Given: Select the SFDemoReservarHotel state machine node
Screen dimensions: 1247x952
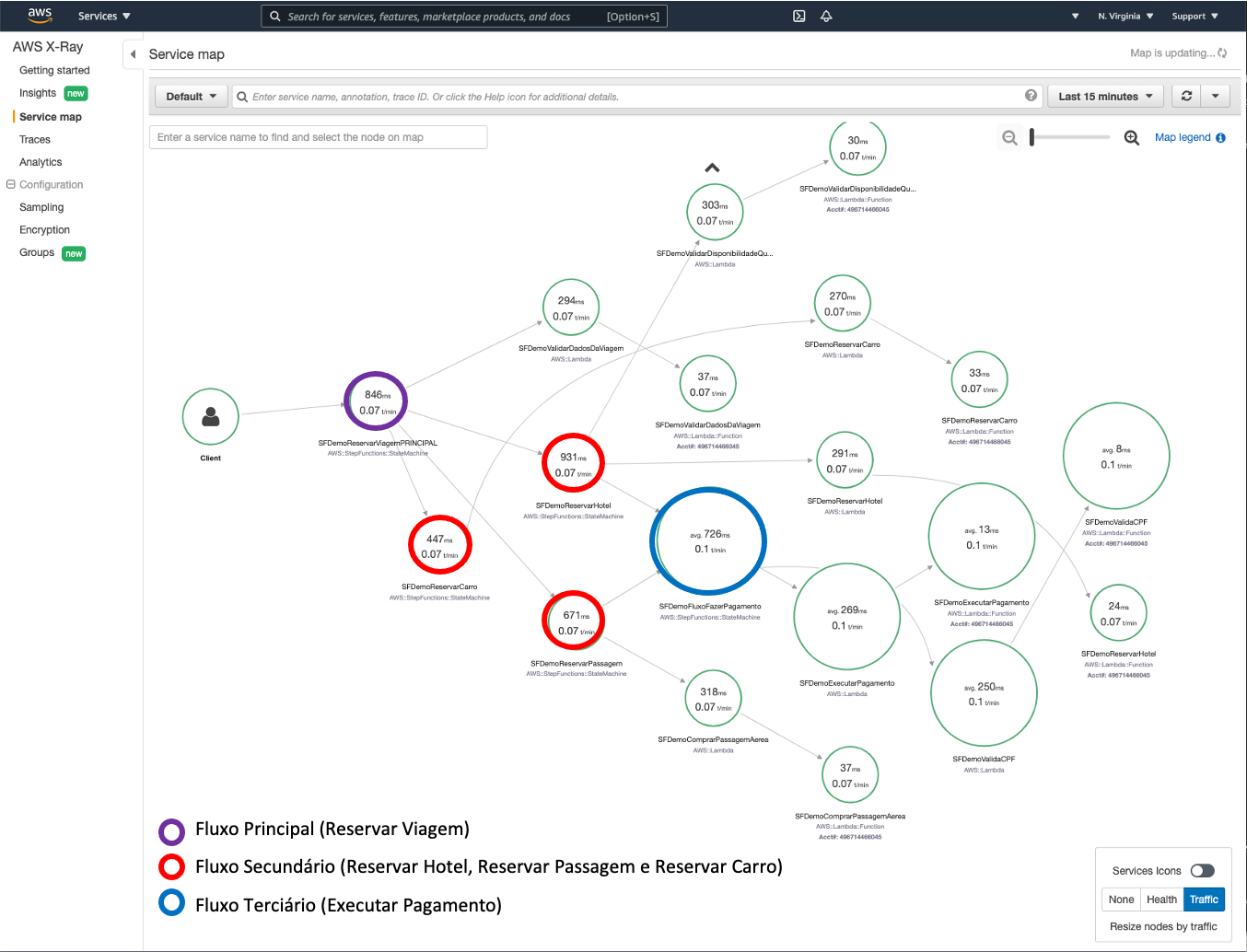Looking at the screenshot, I should click(573, 463).
